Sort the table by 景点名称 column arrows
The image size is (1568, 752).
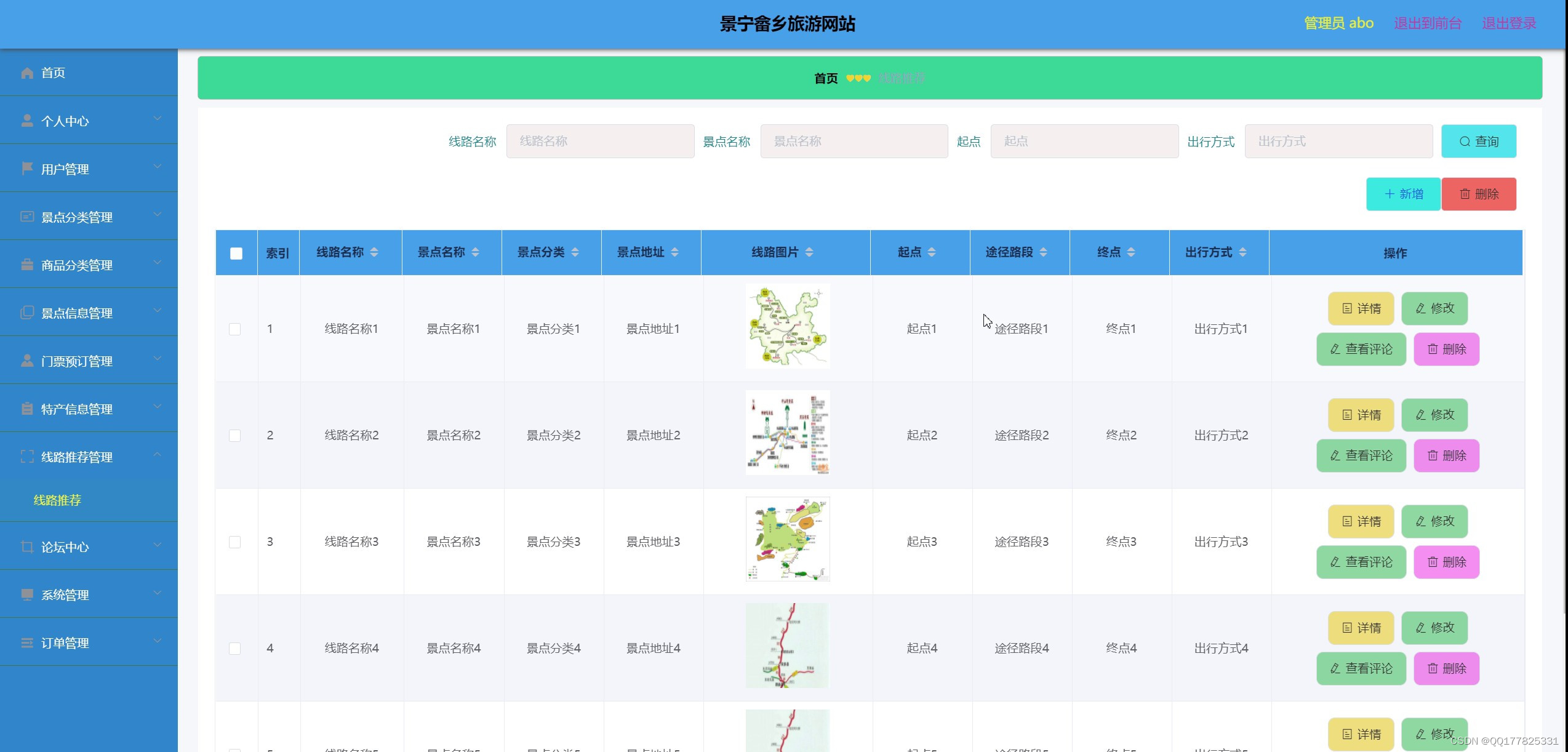(x=475, y=252)
